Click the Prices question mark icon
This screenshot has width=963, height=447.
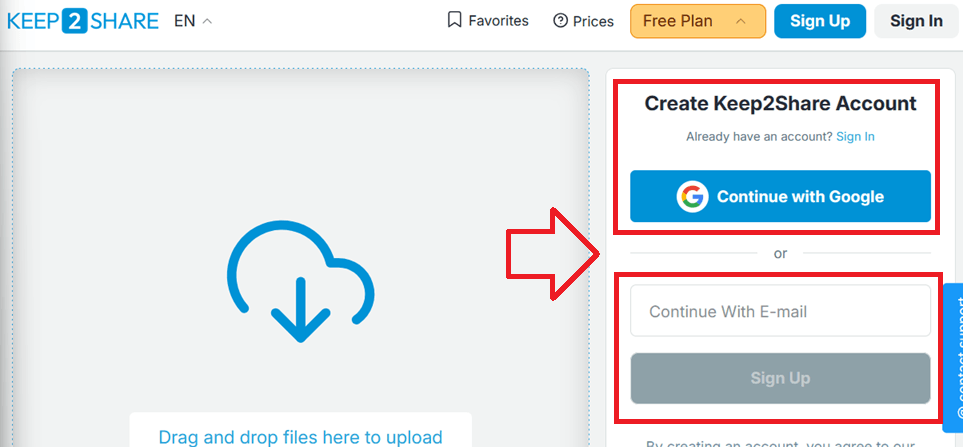pyautogui.click(x=560, y=21)
